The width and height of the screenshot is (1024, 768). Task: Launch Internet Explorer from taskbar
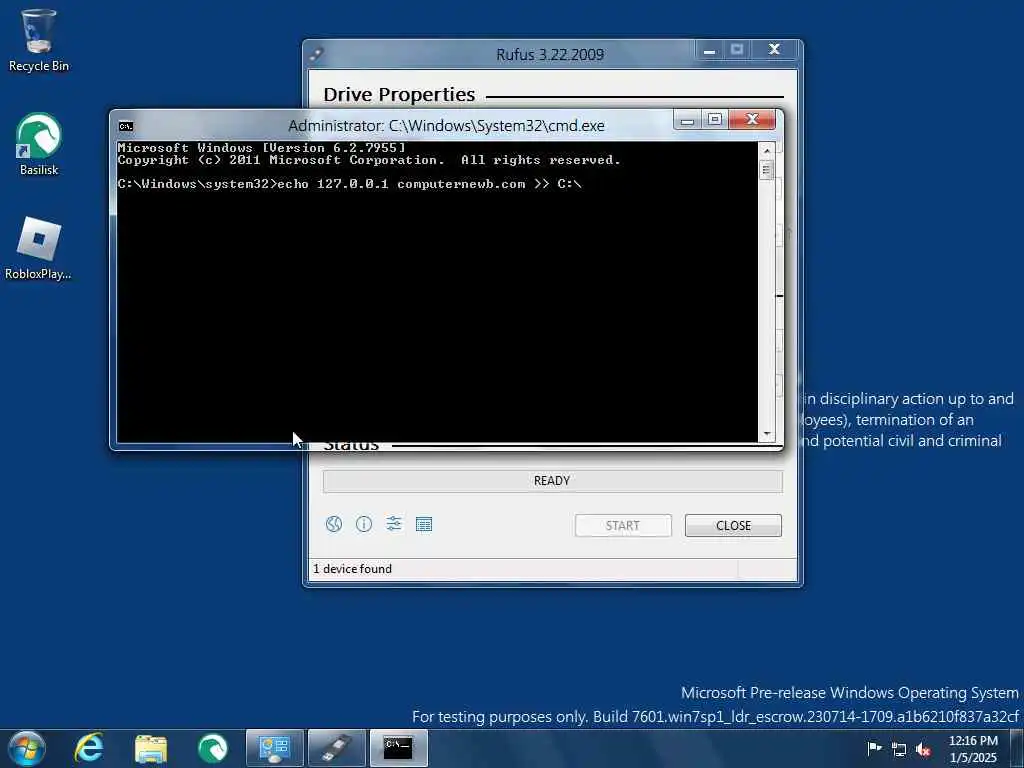point(89,748)
